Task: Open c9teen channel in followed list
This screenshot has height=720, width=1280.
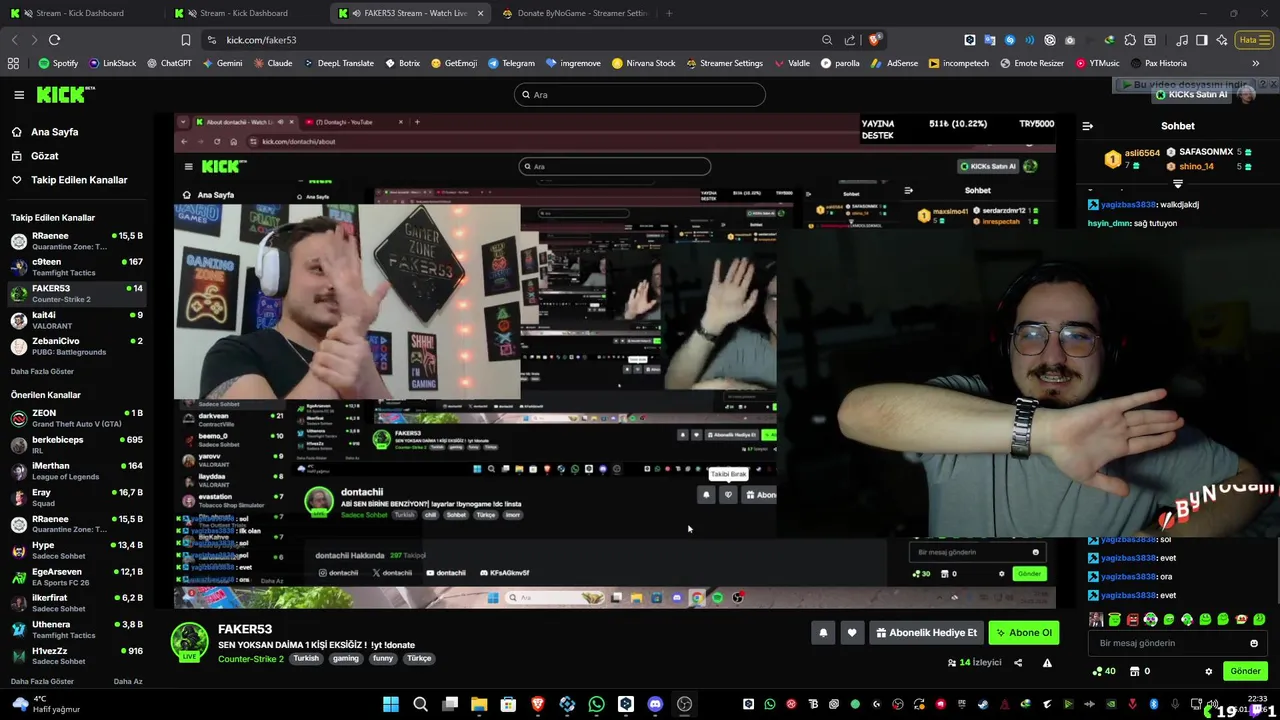Action: coord(76,267)
